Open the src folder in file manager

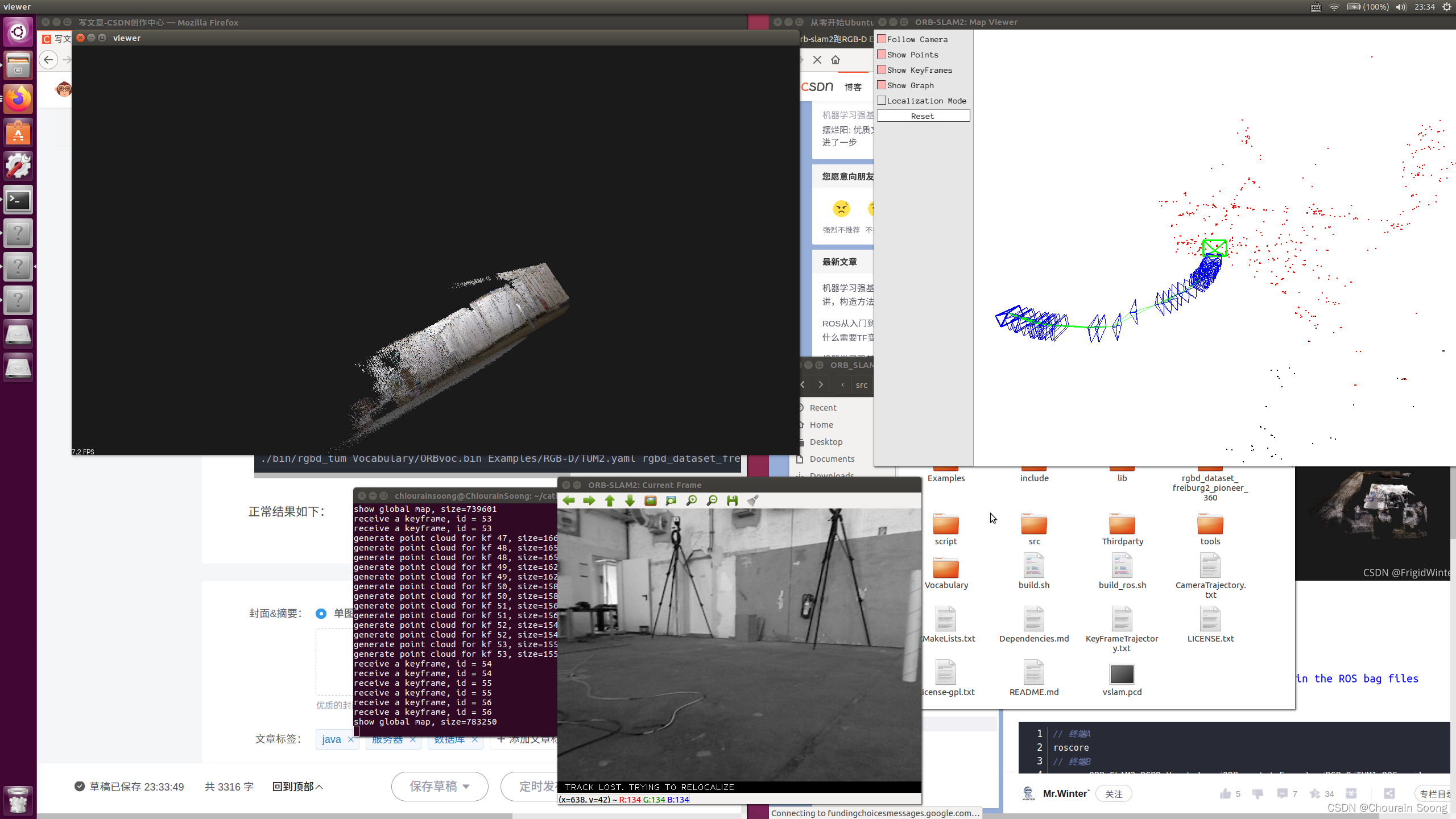coord(1034,530)
